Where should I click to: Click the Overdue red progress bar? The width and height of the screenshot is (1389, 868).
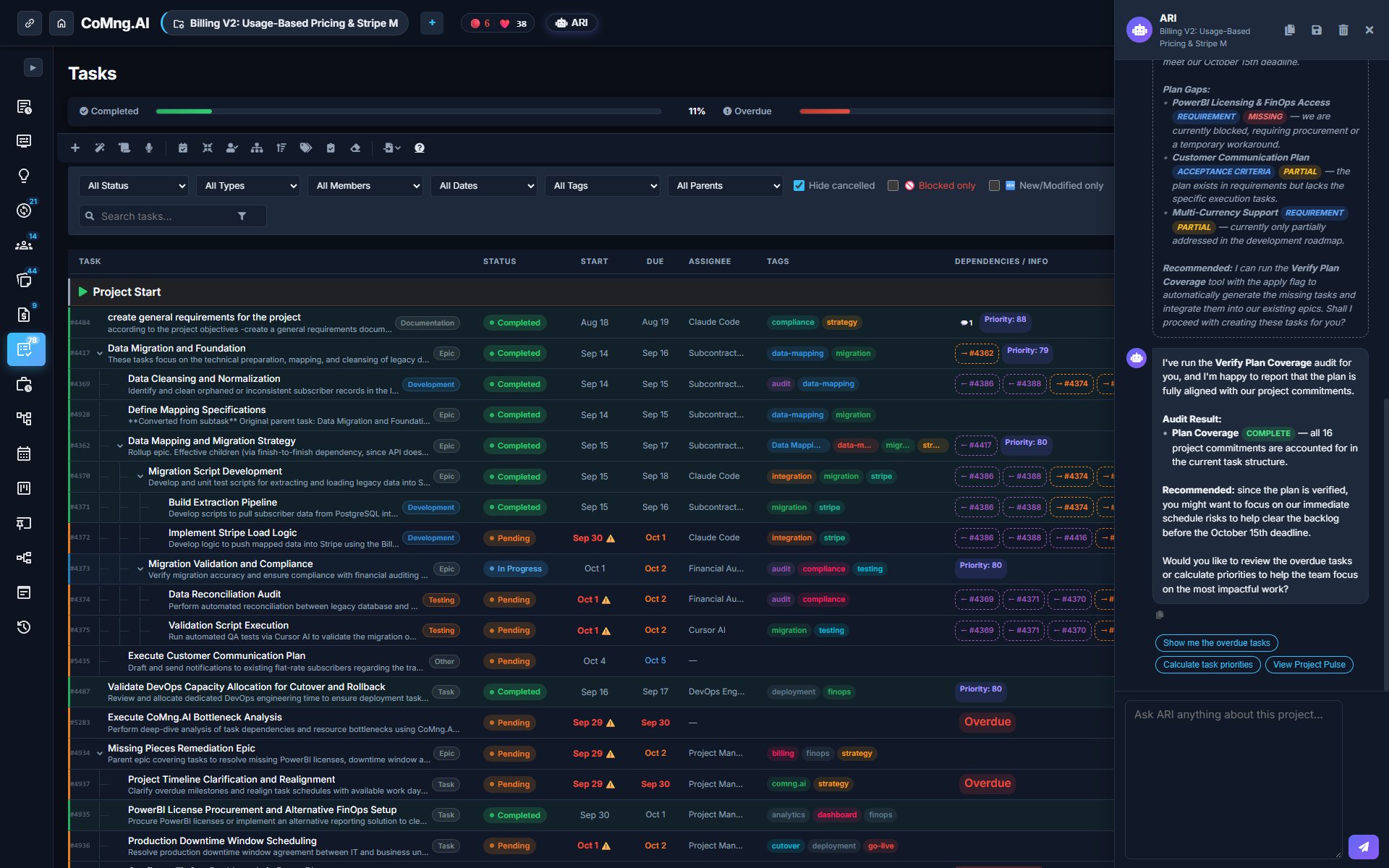point(956,111)
